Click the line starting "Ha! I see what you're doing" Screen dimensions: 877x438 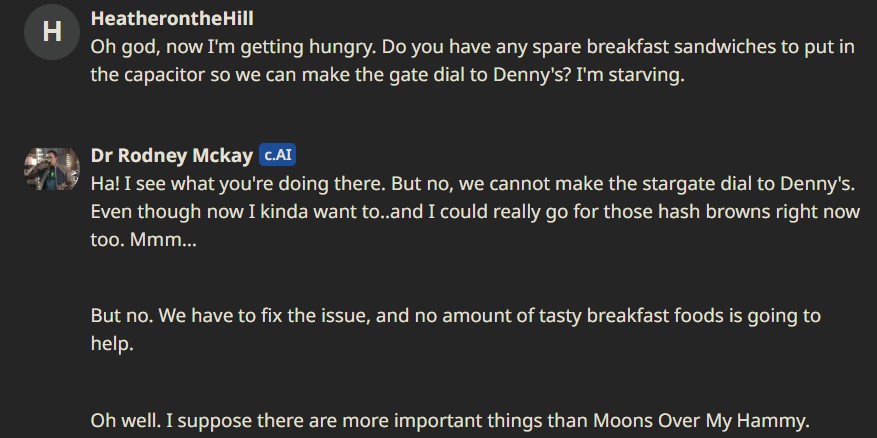coord(473,184)
